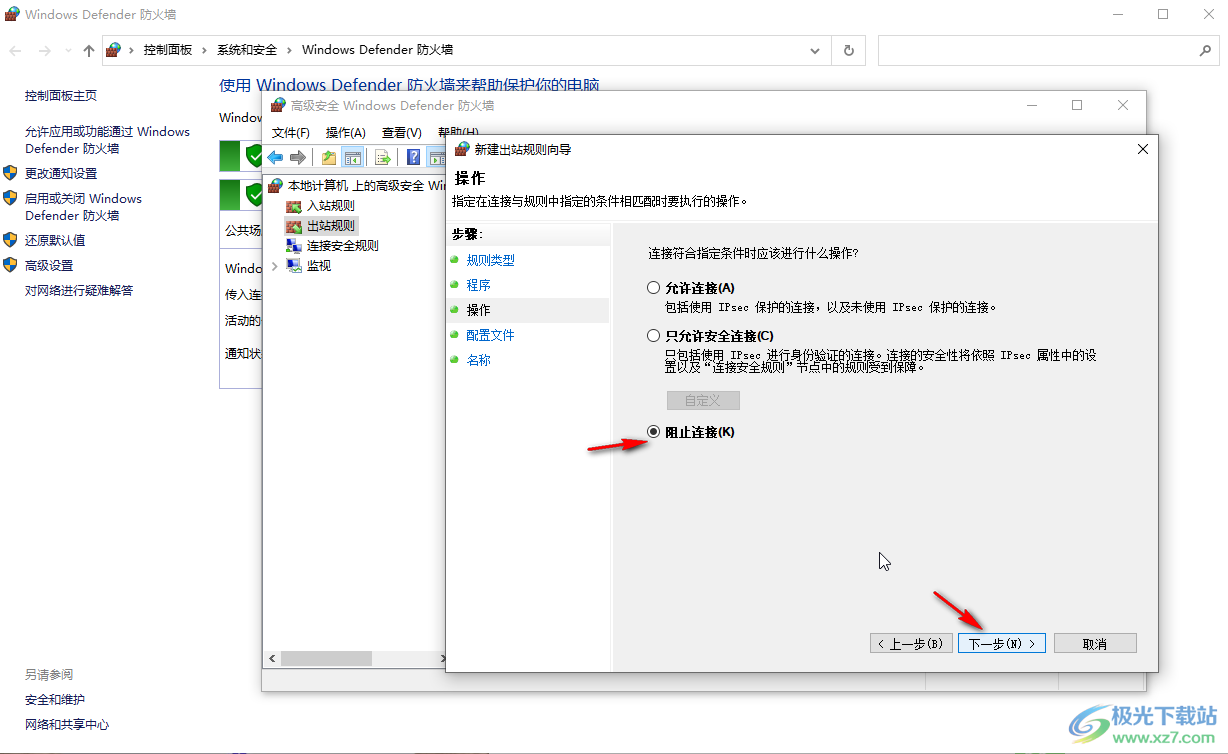Click the Explorer forward navigation arrow

[44, 50]
